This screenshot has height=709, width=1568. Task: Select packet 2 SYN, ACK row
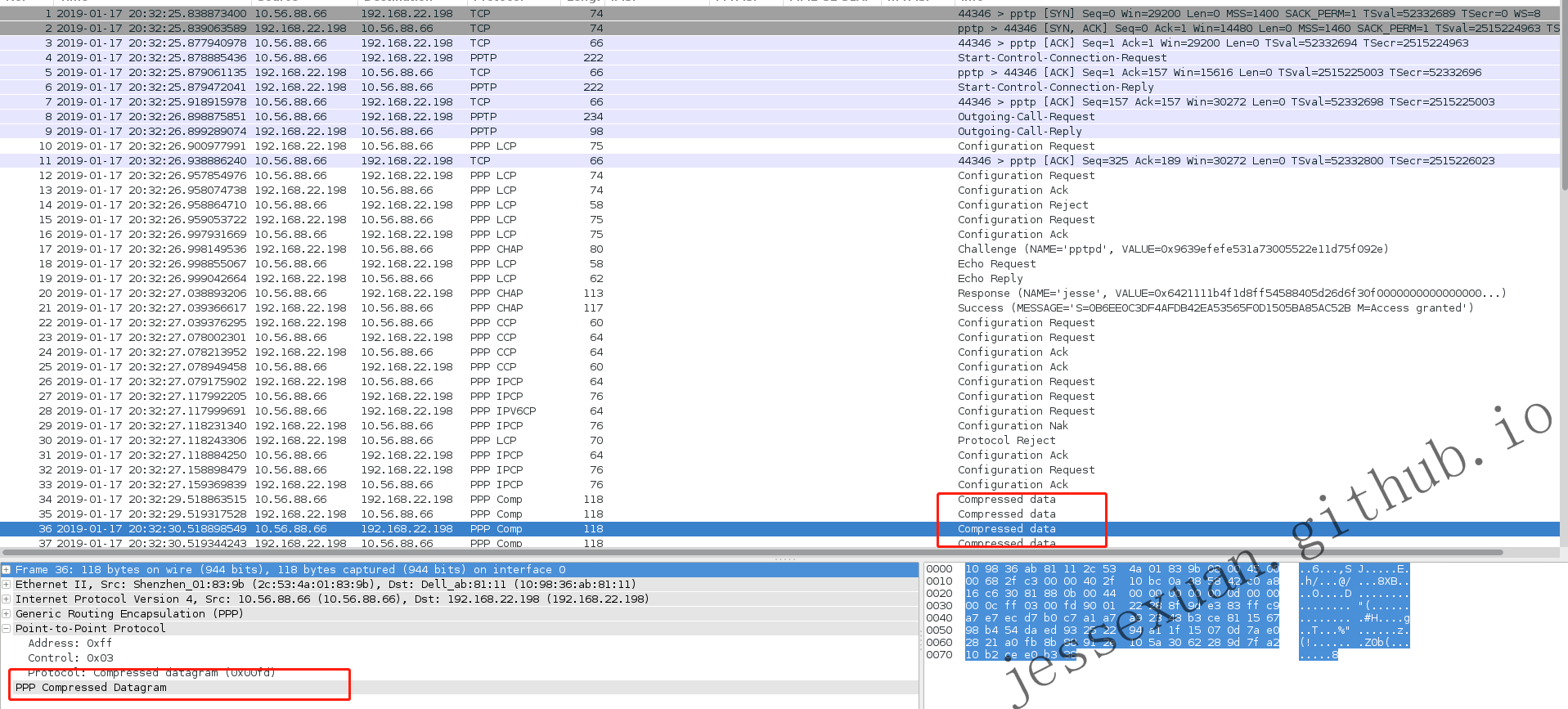click(x=780, y=29)
